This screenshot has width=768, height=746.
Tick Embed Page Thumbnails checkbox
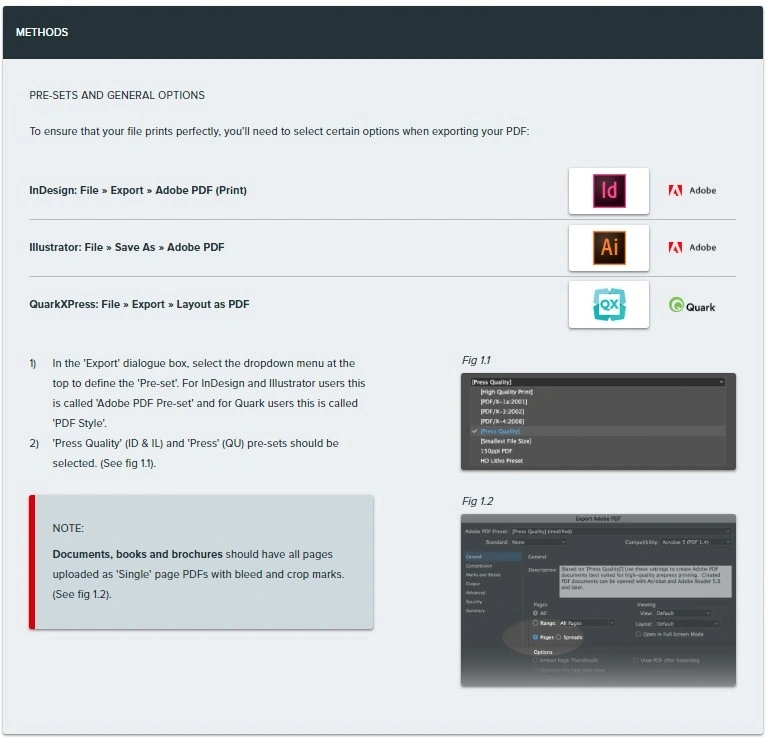[x=535, y=660]
